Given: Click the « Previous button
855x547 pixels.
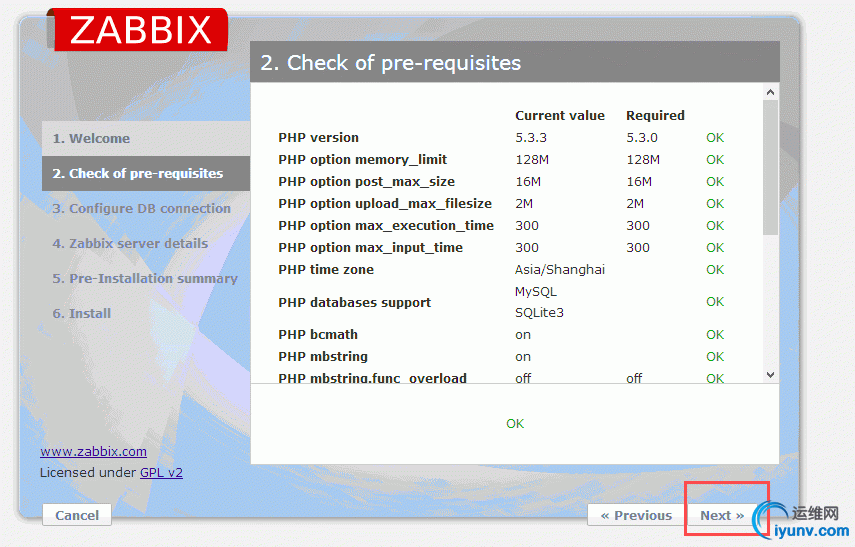Looking at the screenshot, I should (636, 515).
